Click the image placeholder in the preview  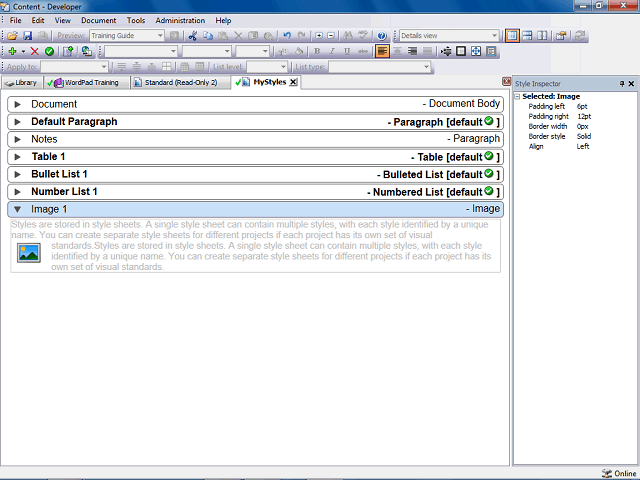pos(29,253)
